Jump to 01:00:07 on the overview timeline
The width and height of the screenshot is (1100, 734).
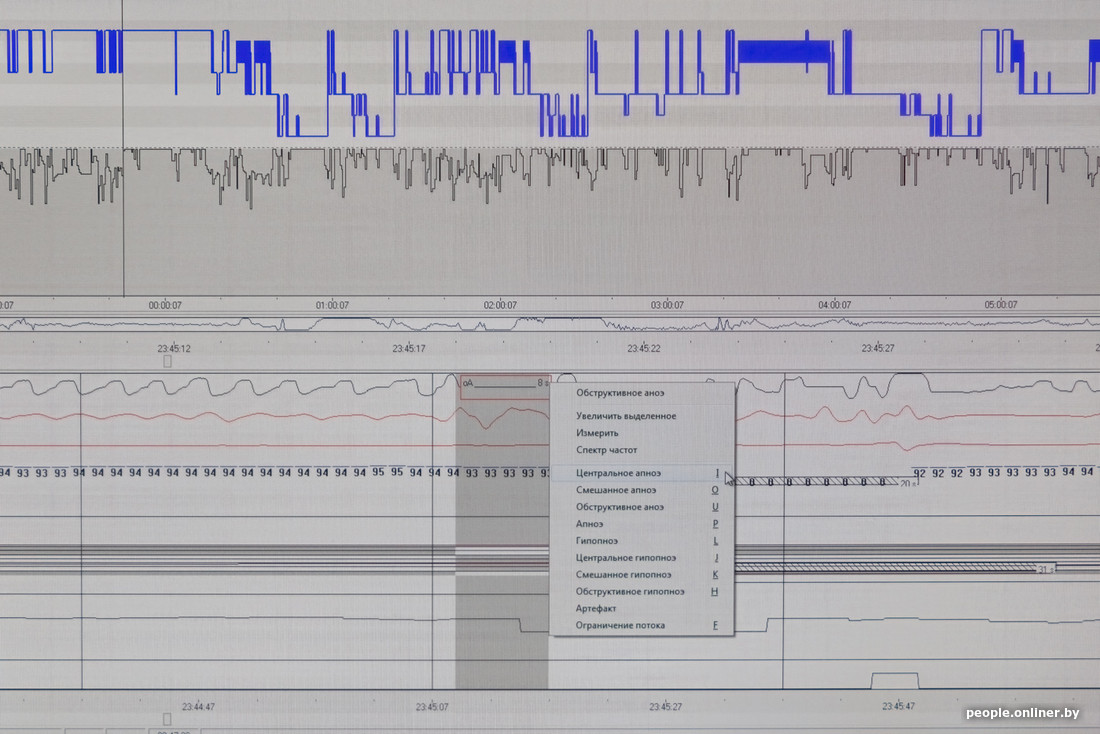332,305
